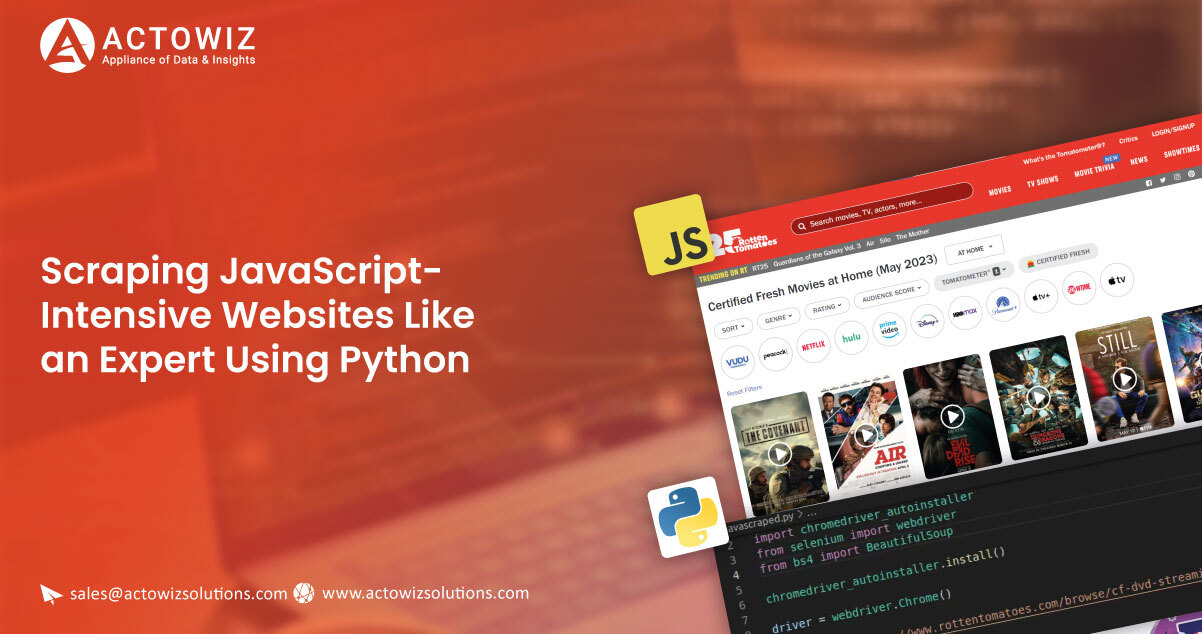Image resolution: width=1202 pixels, height=634 pixels.
Task: Select the Apple TV+ streaming icon
Action: (1041, 296)
